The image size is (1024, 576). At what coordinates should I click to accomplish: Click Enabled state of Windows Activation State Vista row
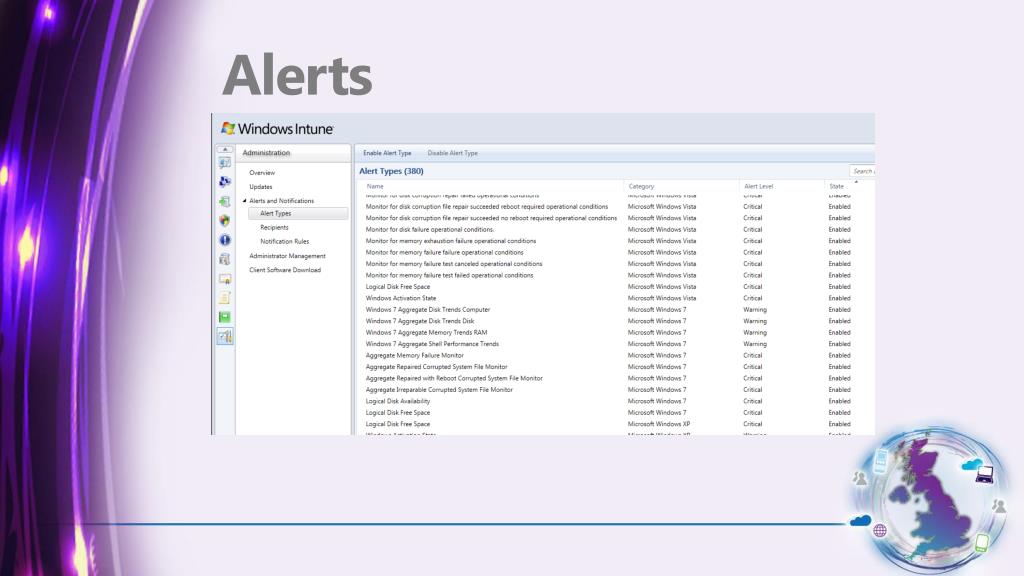[839, 298]
